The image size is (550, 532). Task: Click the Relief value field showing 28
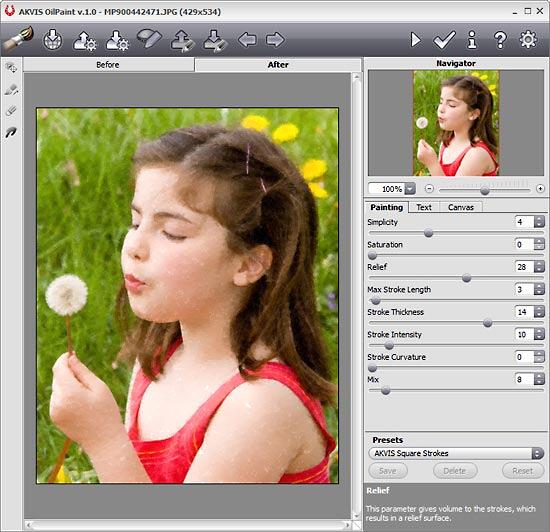pos(524,267)
